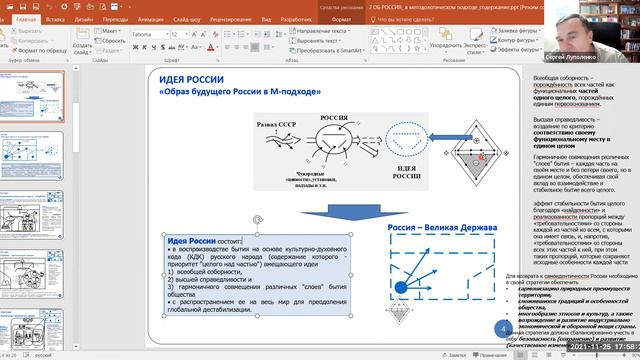This screenshot has height=360, width=640.
Task: Toggle align text right
Action: 245,47
